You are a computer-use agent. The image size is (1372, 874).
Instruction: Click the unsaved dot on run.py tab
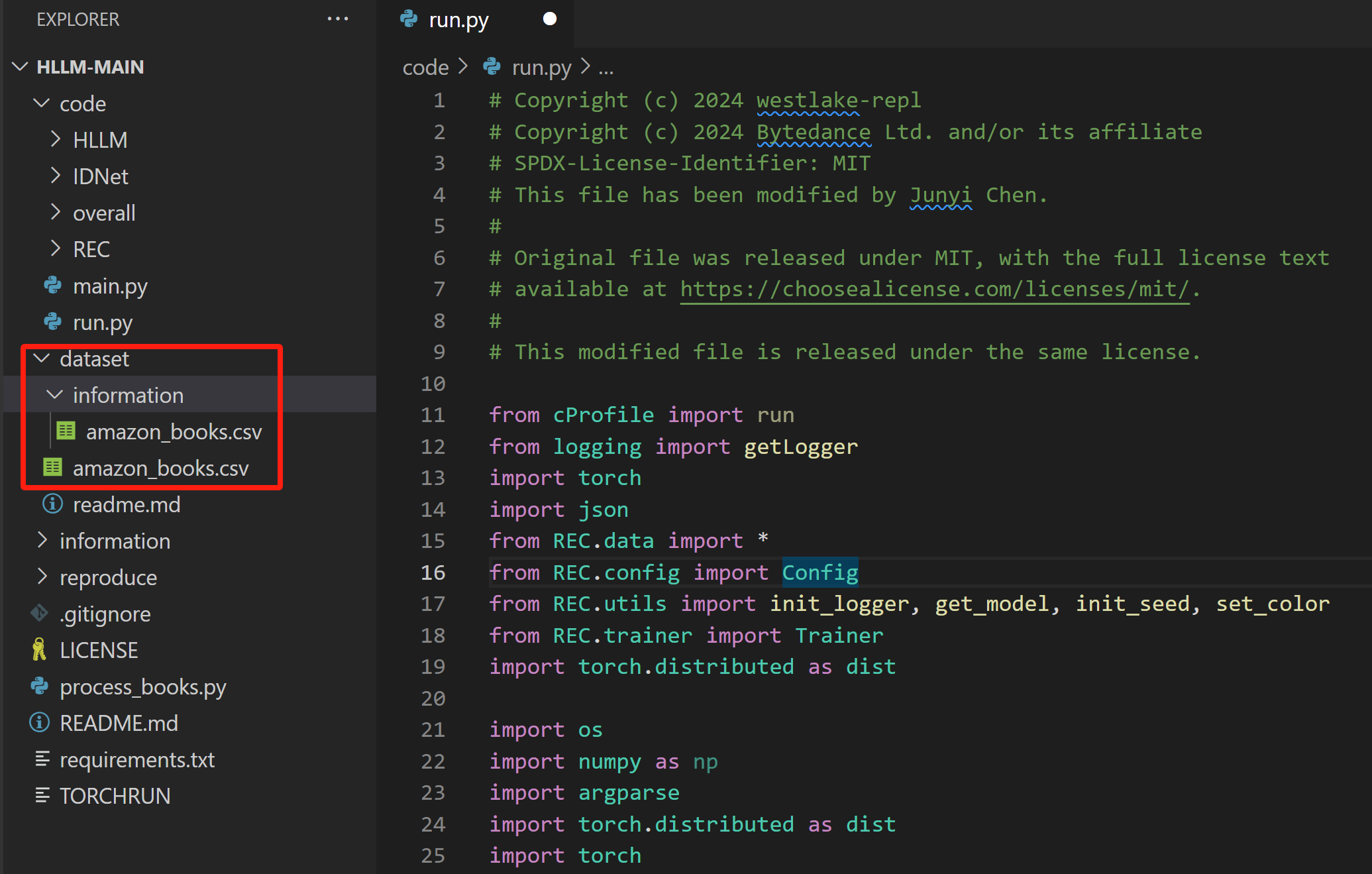click(549, 19)
